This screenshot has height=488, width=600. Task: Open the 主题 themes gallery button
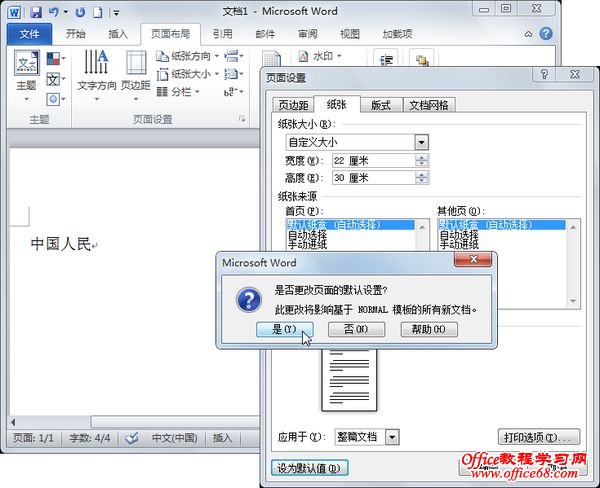[x=26, y=76]
